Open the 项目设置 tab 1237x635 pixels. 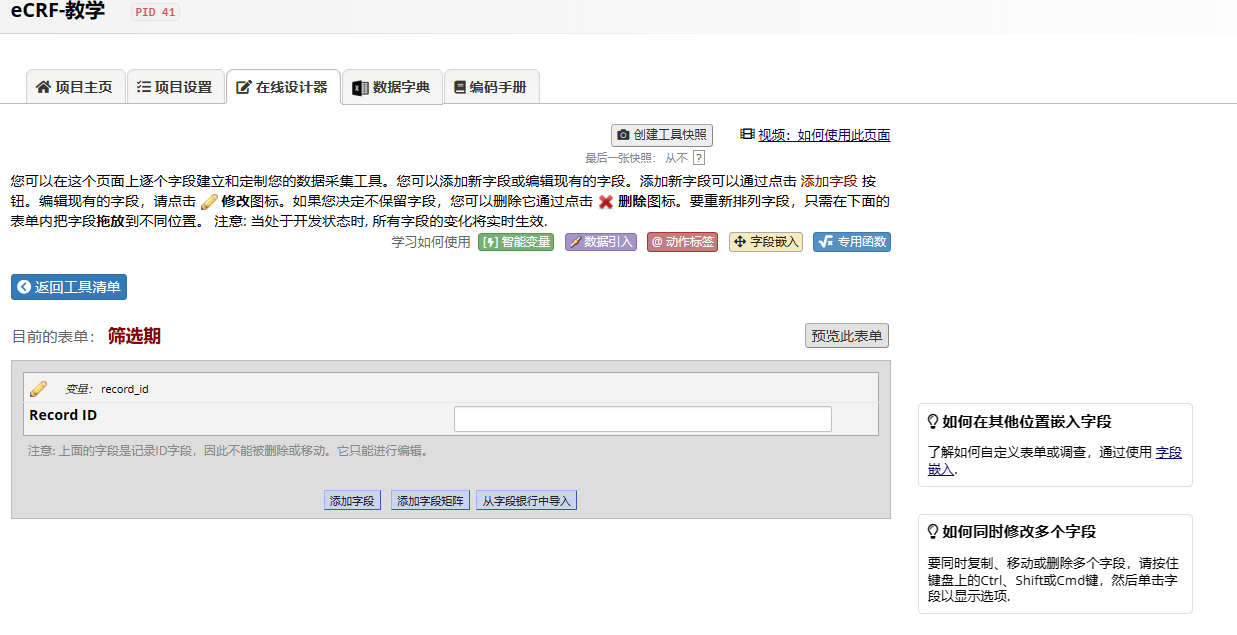(176, 87)
